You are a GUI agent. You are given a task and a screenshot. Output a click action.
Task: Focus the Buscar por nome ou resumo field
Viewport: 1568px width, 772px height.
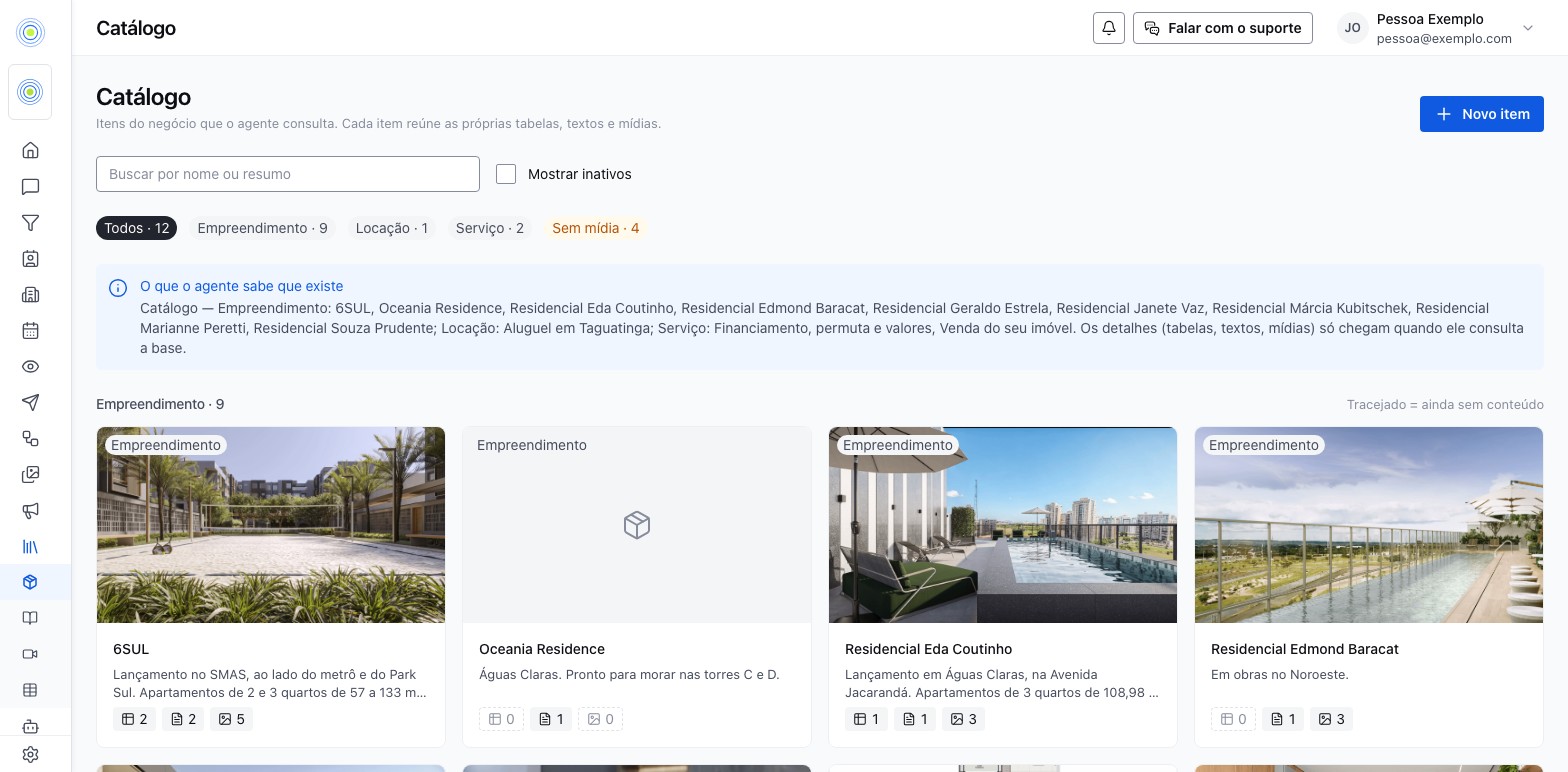[x=288, y=174]
